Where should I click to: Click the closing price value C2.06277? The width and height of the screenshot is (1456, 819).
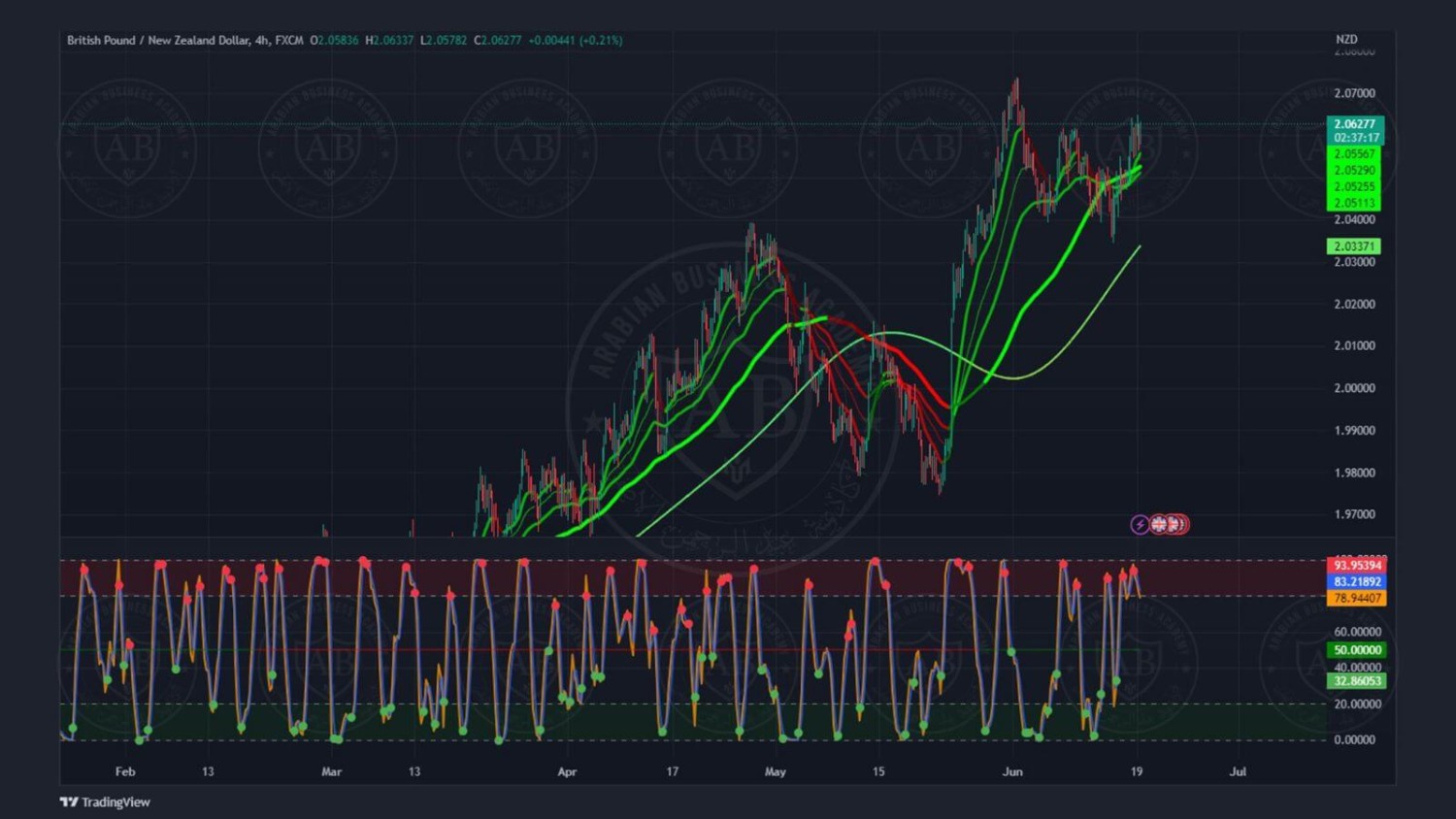[497, 41]
